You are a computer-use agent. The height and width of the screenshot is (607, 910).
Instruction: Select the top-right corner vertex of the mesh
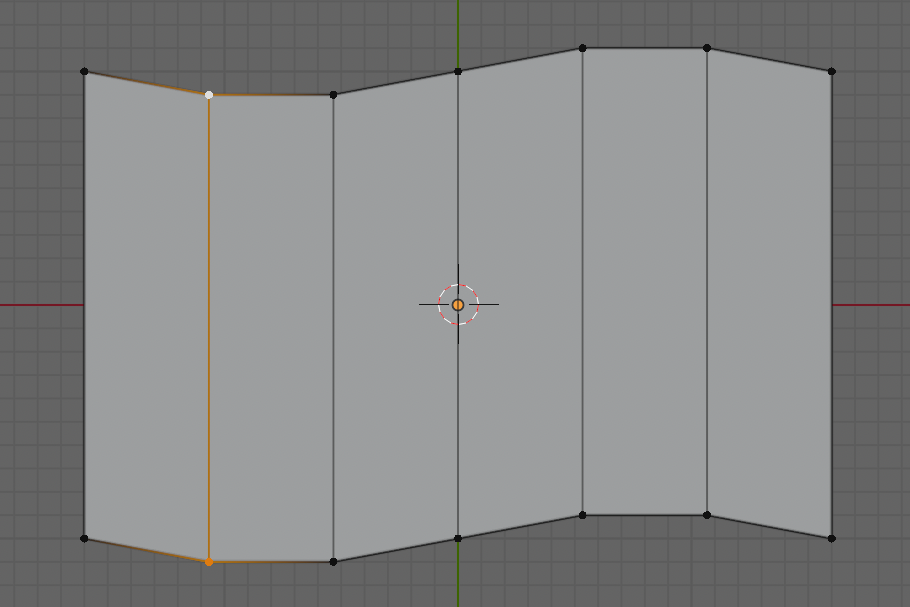click(831, 71)
